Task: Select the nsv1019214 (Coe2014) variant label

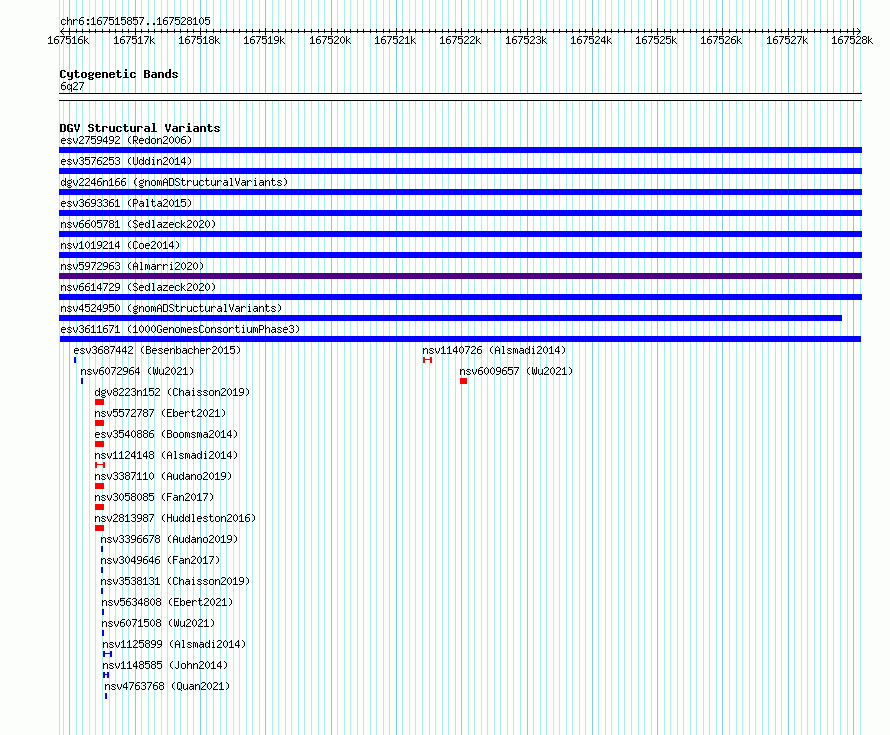Action: coord(120,245)
